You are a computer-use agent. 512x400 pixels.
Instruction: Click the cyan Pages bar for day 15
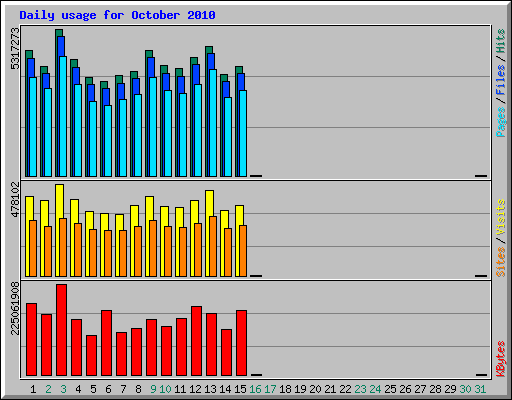(x=243, y=133)
